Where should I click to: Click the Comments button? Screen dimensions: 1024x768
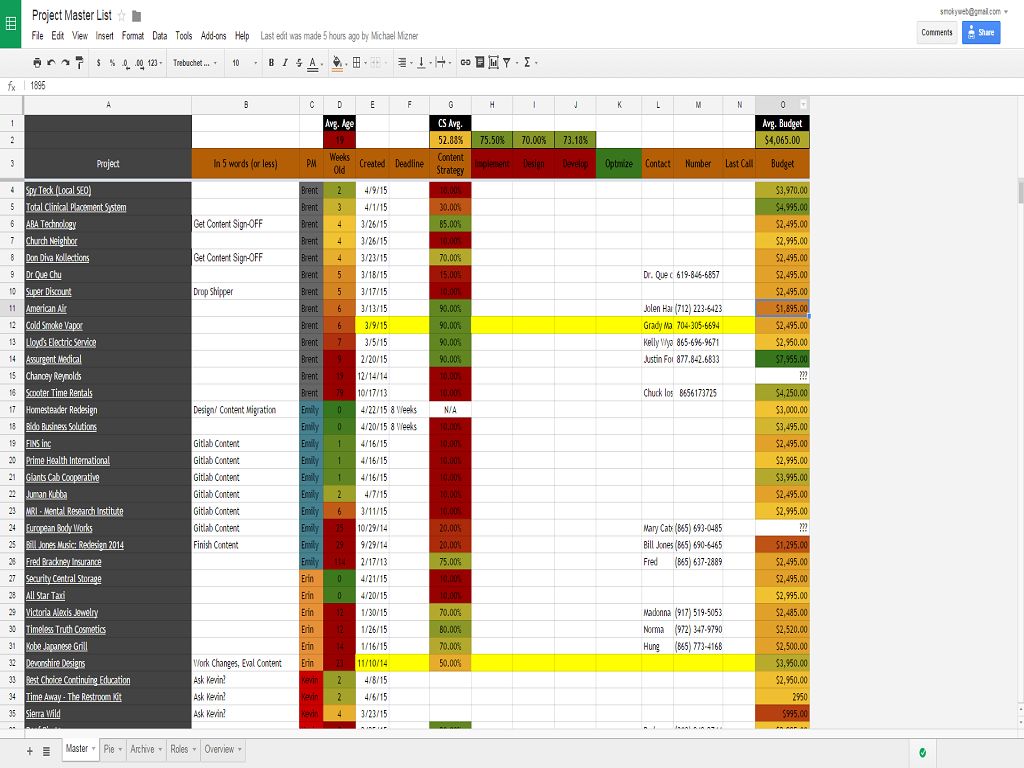pos(936,32)
